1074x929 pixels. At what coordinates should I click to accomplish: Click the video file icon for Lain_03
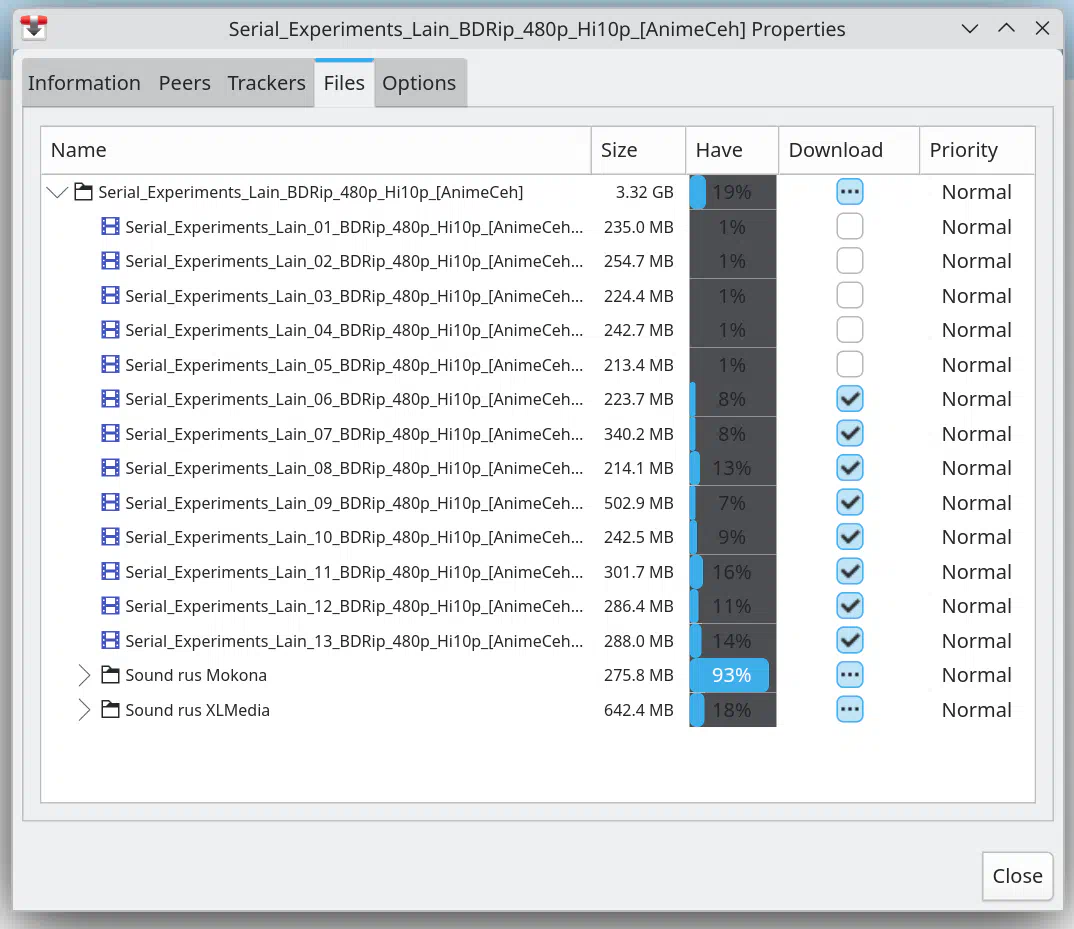coord(110,295)
